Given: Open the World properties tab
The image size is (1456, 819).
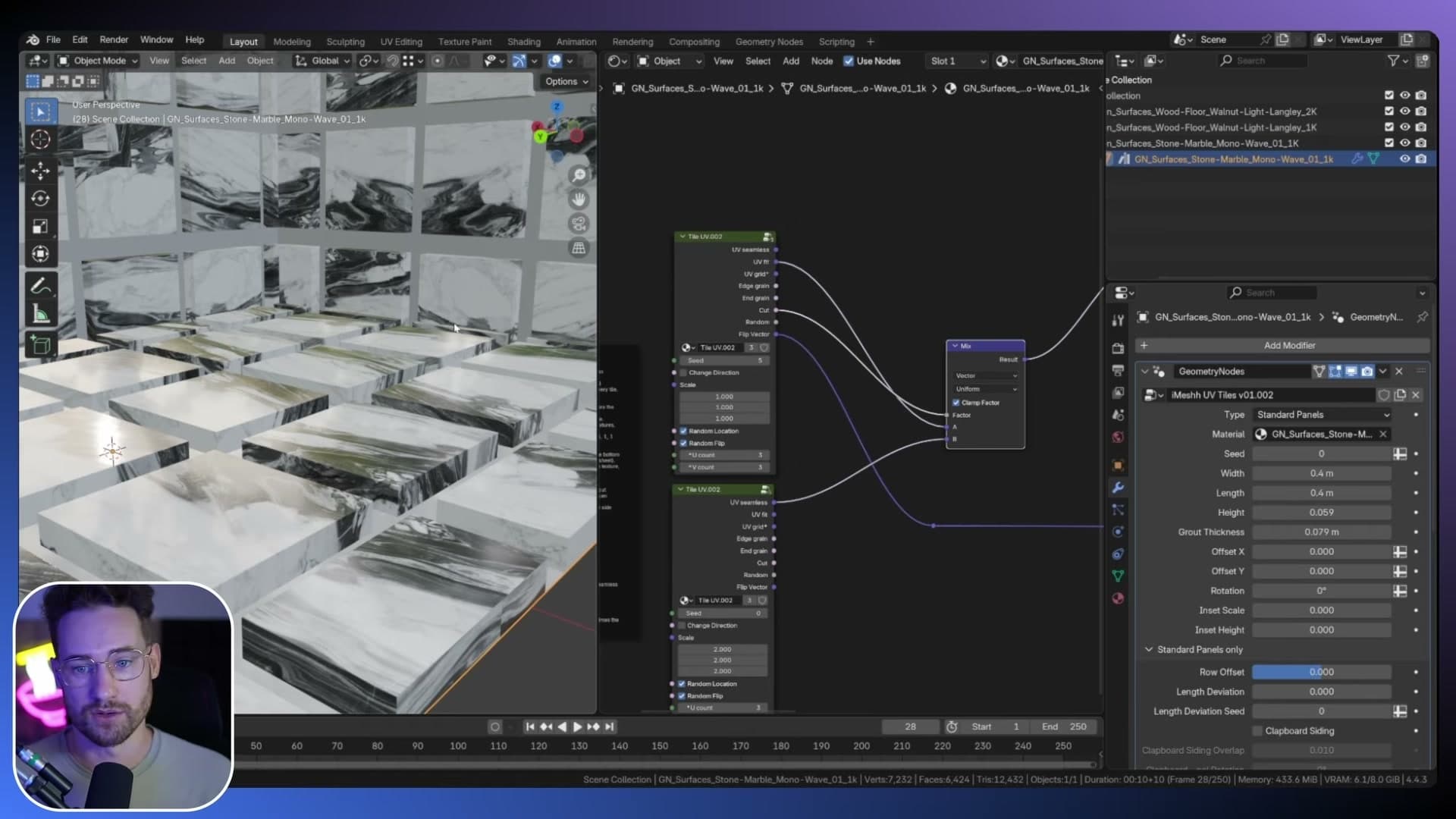Looking at the screenshot, I should click(x=1118, y=438).
